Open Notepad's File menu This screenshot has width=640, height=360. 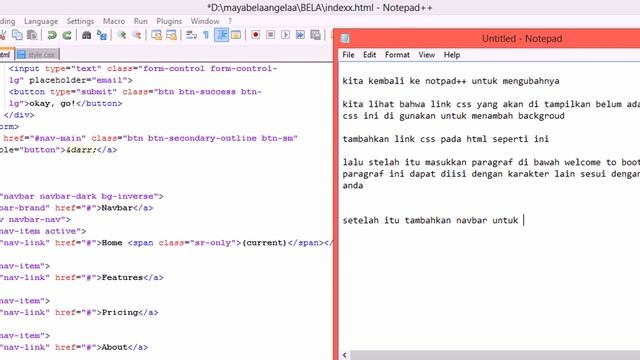tap(348, 55)
